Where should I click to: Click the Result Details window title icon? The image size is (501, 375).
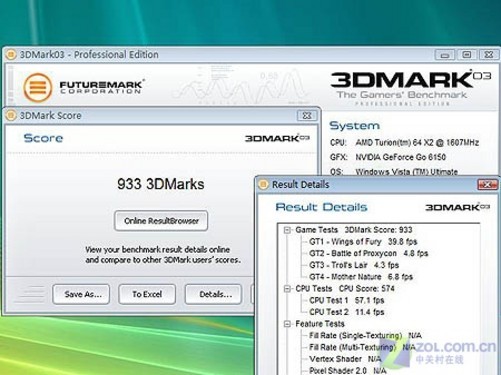pos(263,184)
